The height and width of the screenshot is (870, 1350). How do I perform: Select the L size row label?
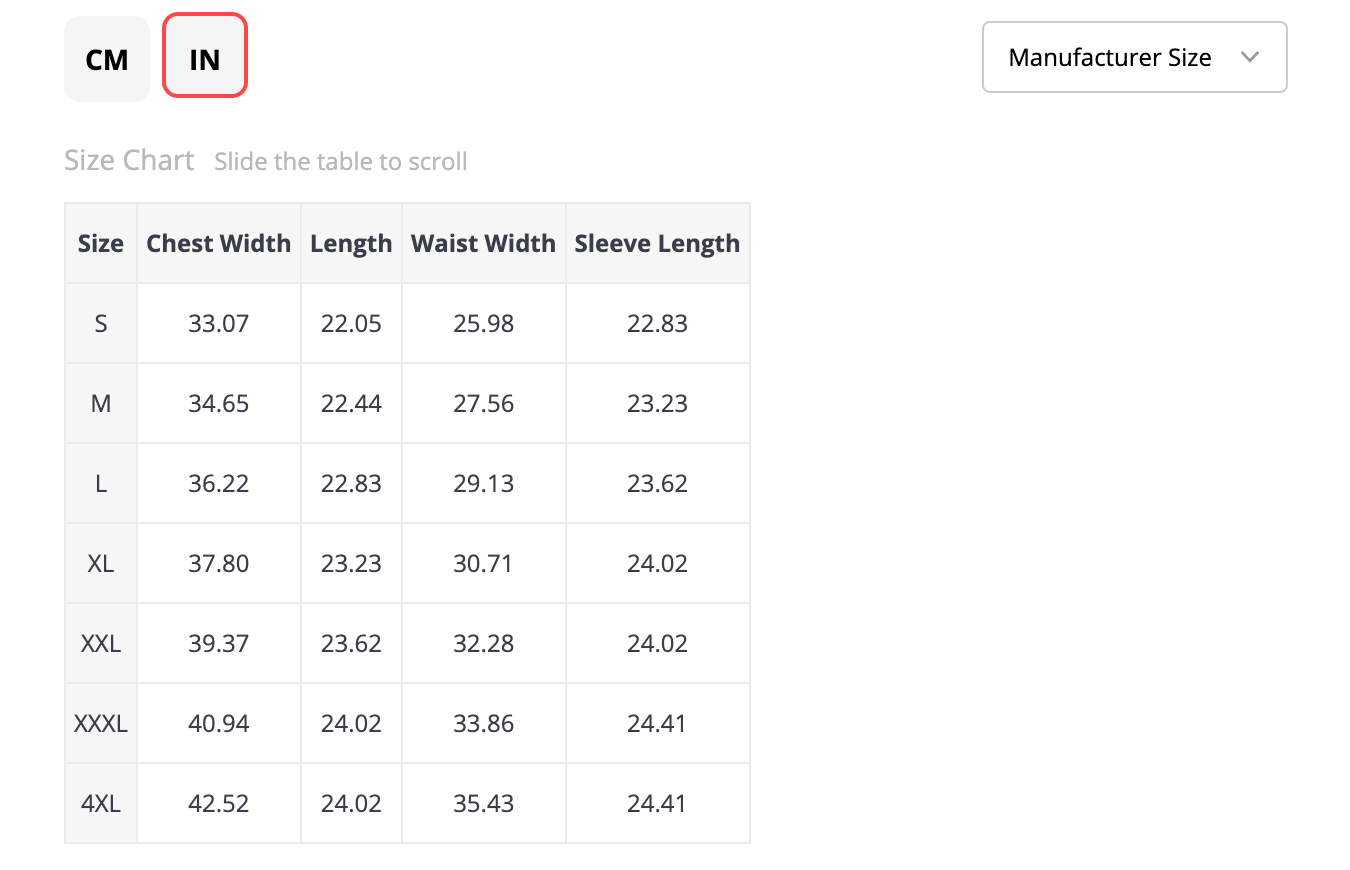coord(101,483)
